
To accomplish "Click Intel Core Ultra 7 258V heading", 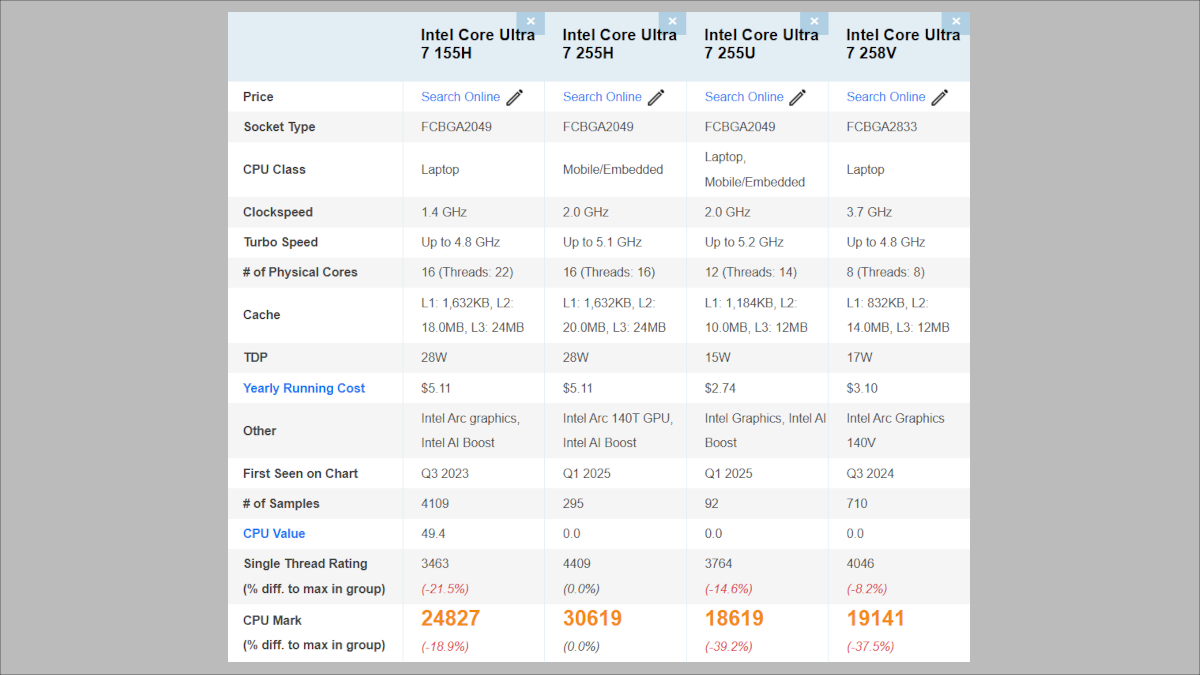I will pos(902,44).
